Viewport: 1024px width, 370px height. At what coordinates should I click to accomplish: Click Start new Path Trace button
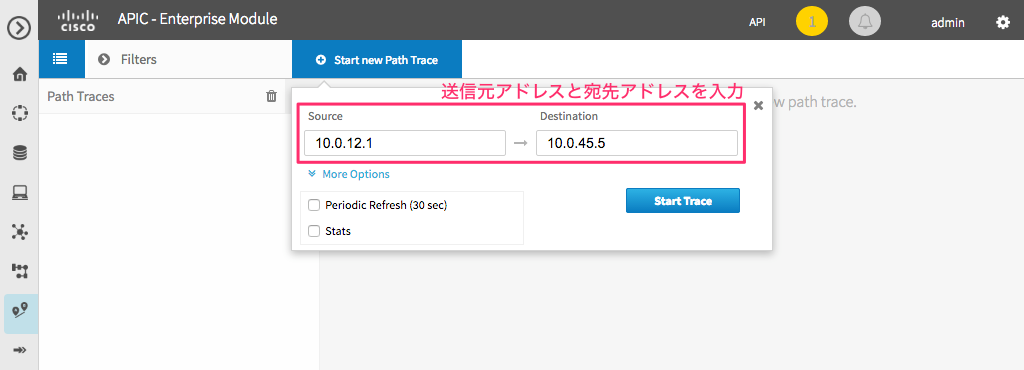(377, 59)
